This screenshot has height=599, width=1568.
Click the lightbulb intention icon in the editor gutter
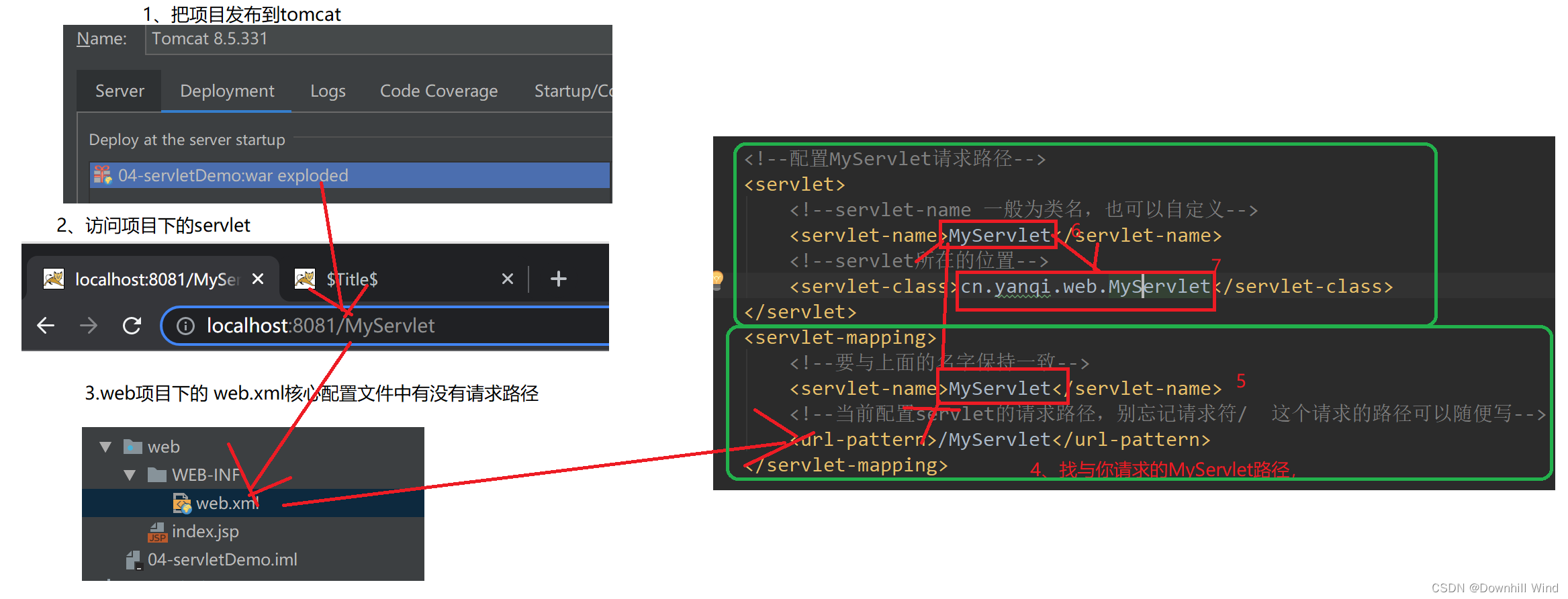point(717,279)
